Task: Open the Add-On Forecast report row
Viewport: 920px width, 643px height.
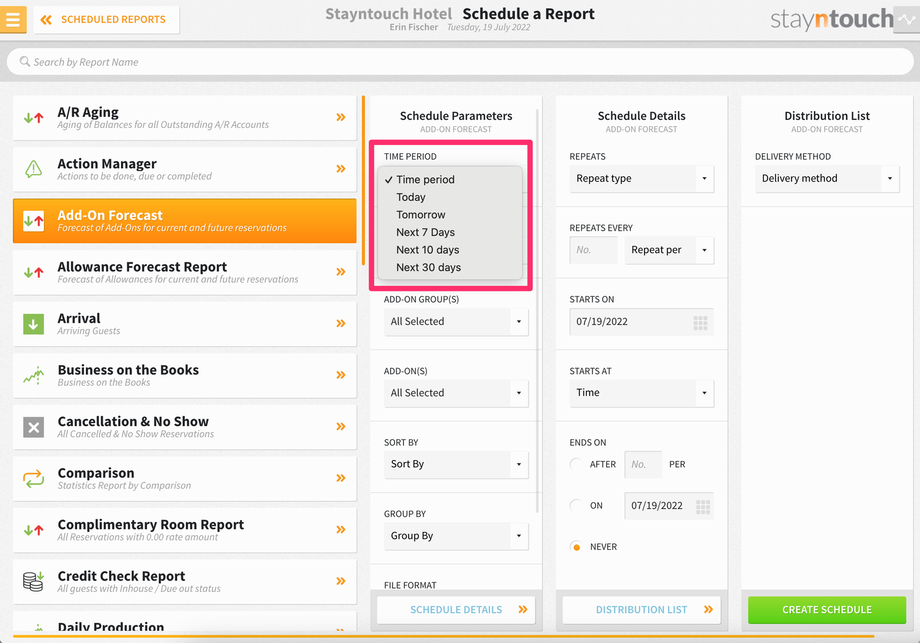Action: (x=184, y=221)
